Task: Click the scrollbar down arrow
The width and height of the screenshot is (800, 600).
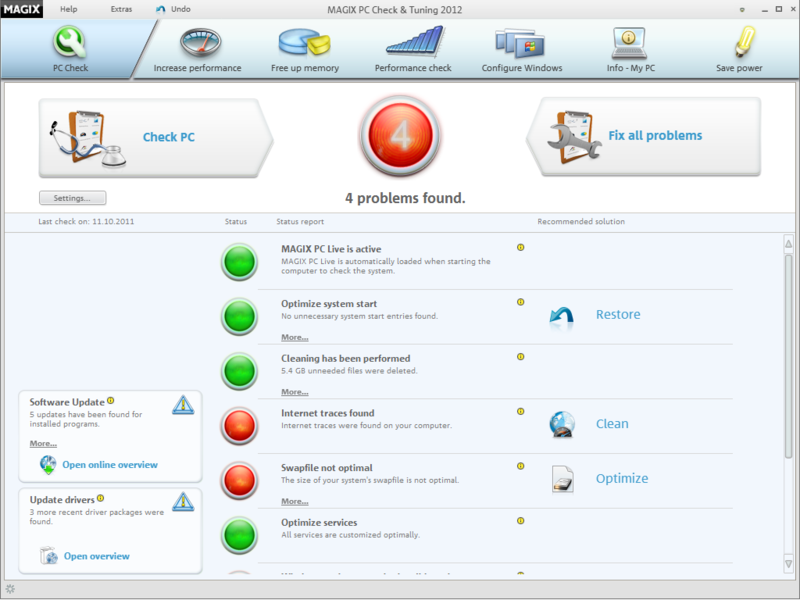Action: pyautogui.click(x=788, y=564)
